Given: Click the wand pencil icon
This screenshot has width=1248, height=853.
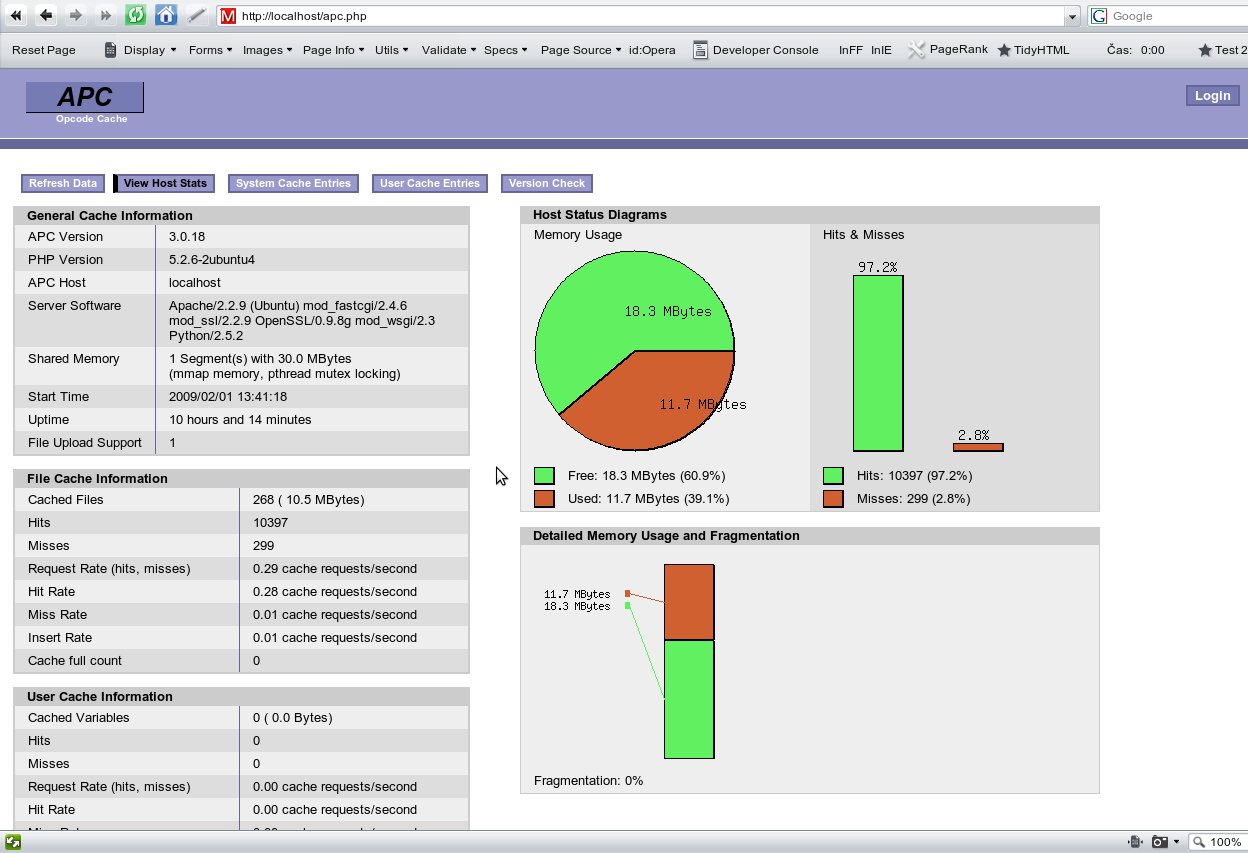Looking at the screenshot, I should (x=197, y=16).
